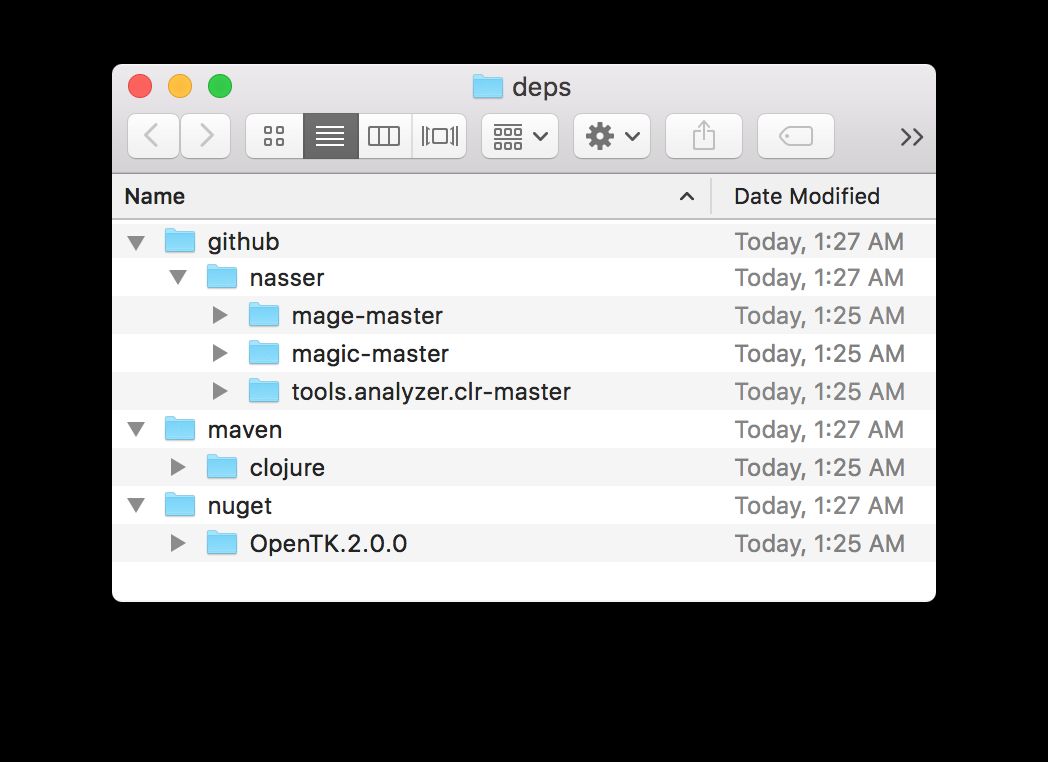
Task: Click the 'nasser' name text
Action: pyautogui.click(x=287, y=278)
